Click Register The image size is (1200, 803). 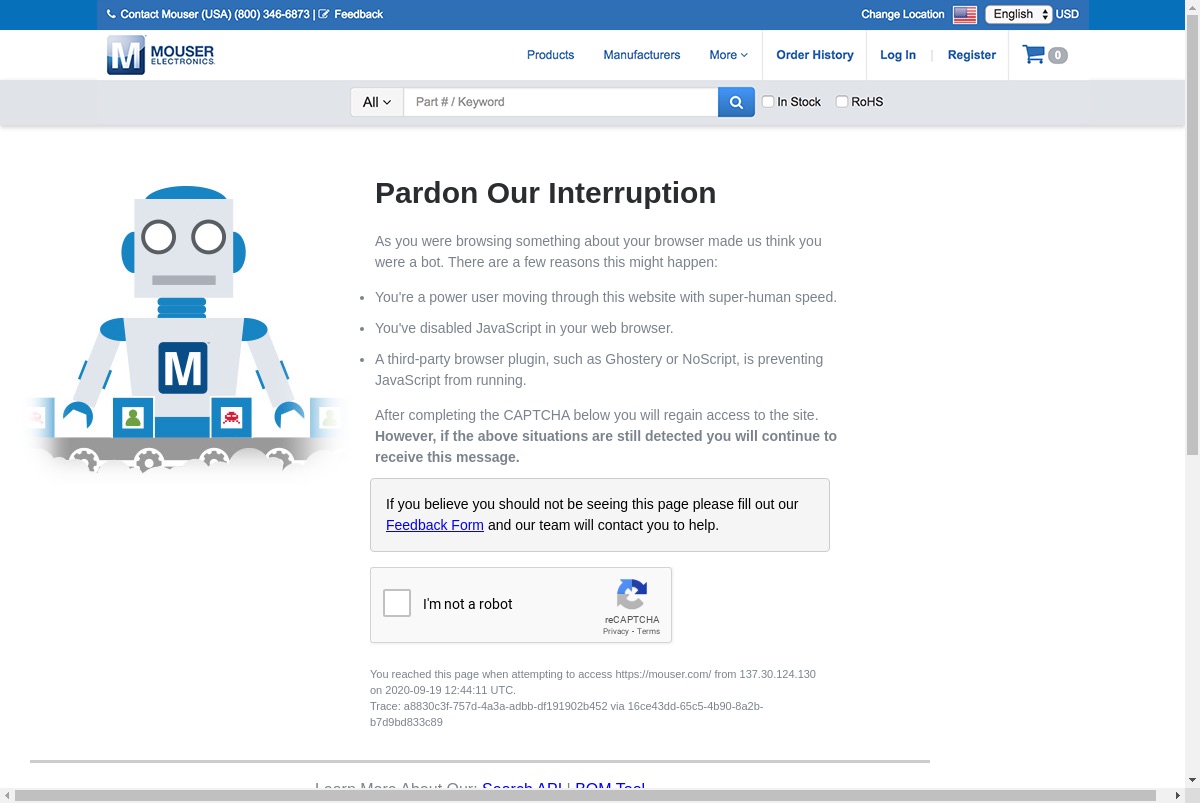click(972, 55)
